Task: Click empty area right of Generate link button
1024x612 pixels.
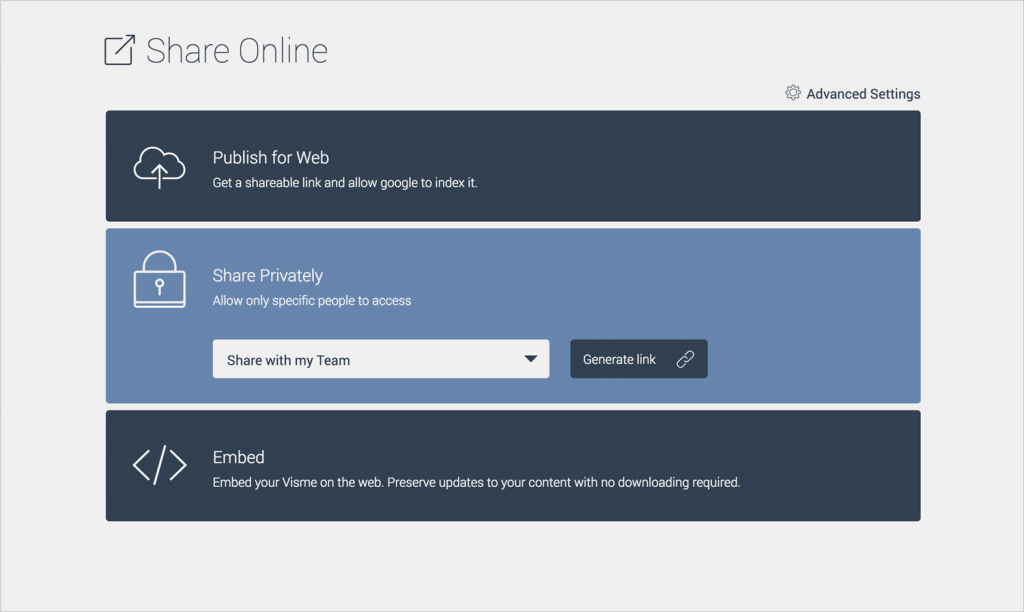Action: point(810,360)
